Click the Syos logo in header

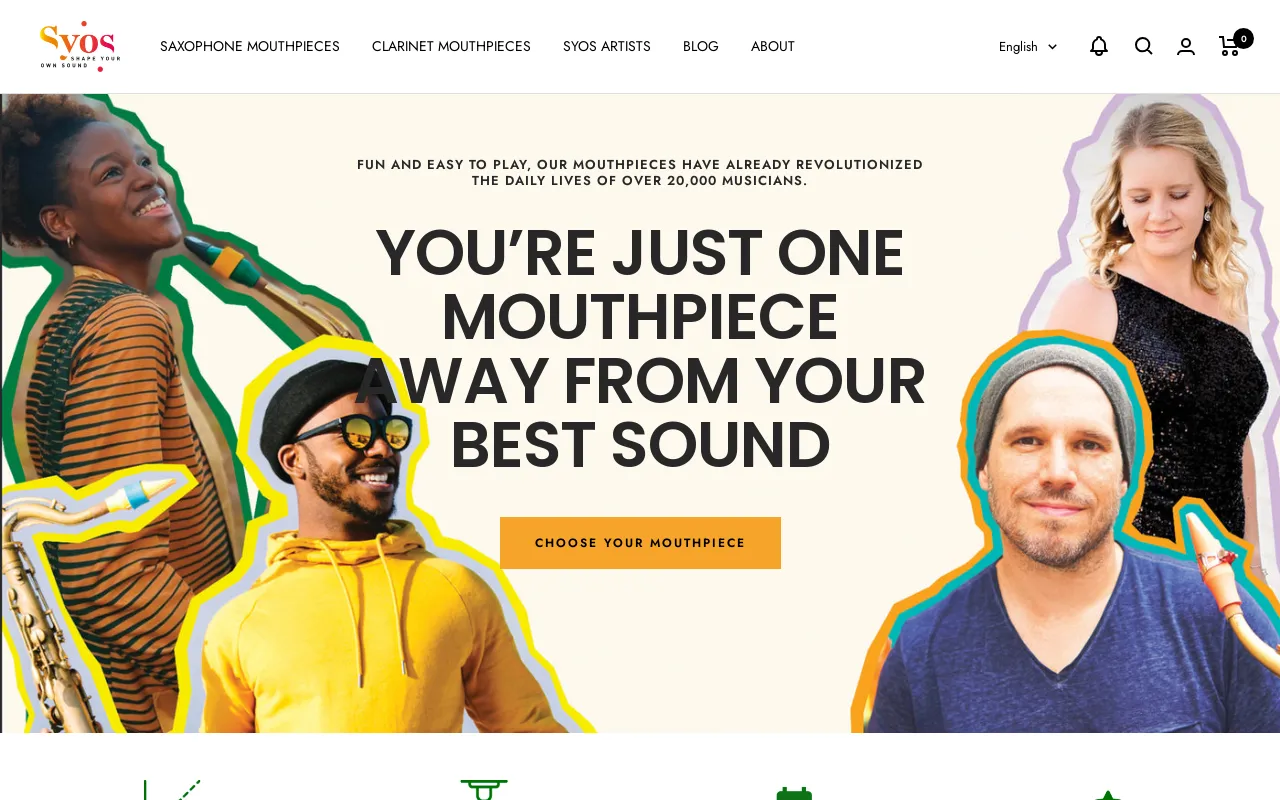click(80, 46)
